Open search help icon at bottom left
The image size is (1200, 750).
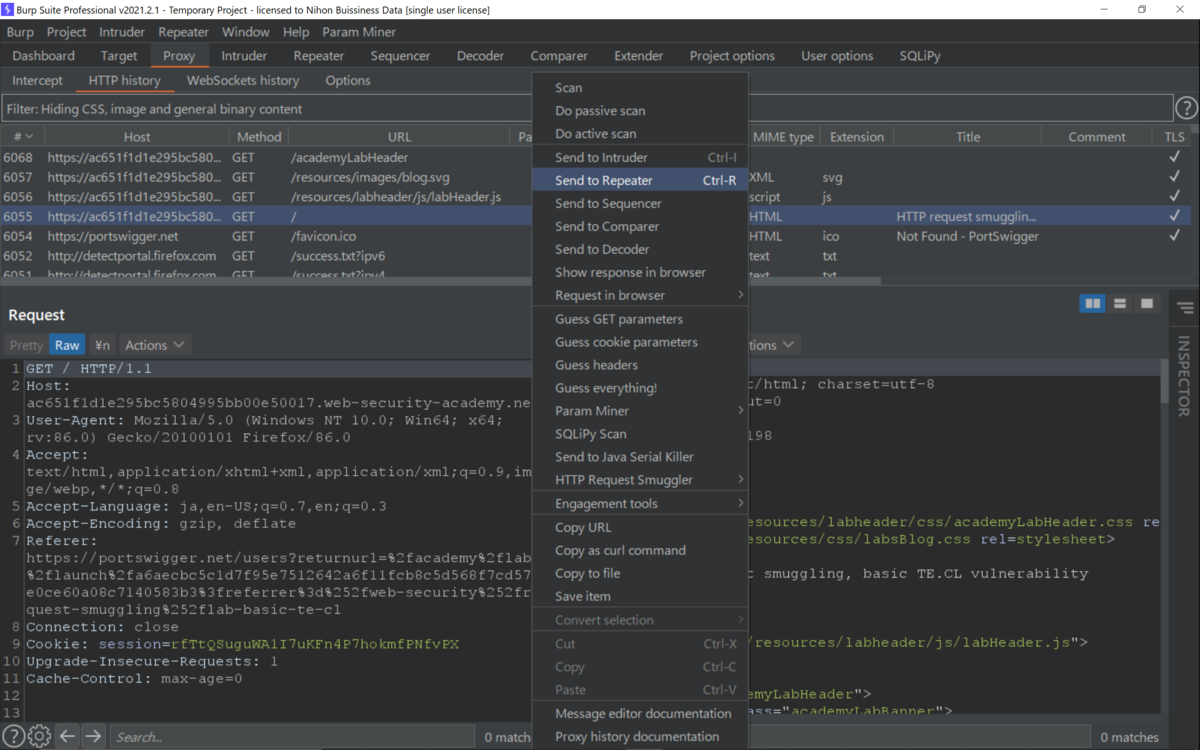pyautogui.click(x=14, y=737)
